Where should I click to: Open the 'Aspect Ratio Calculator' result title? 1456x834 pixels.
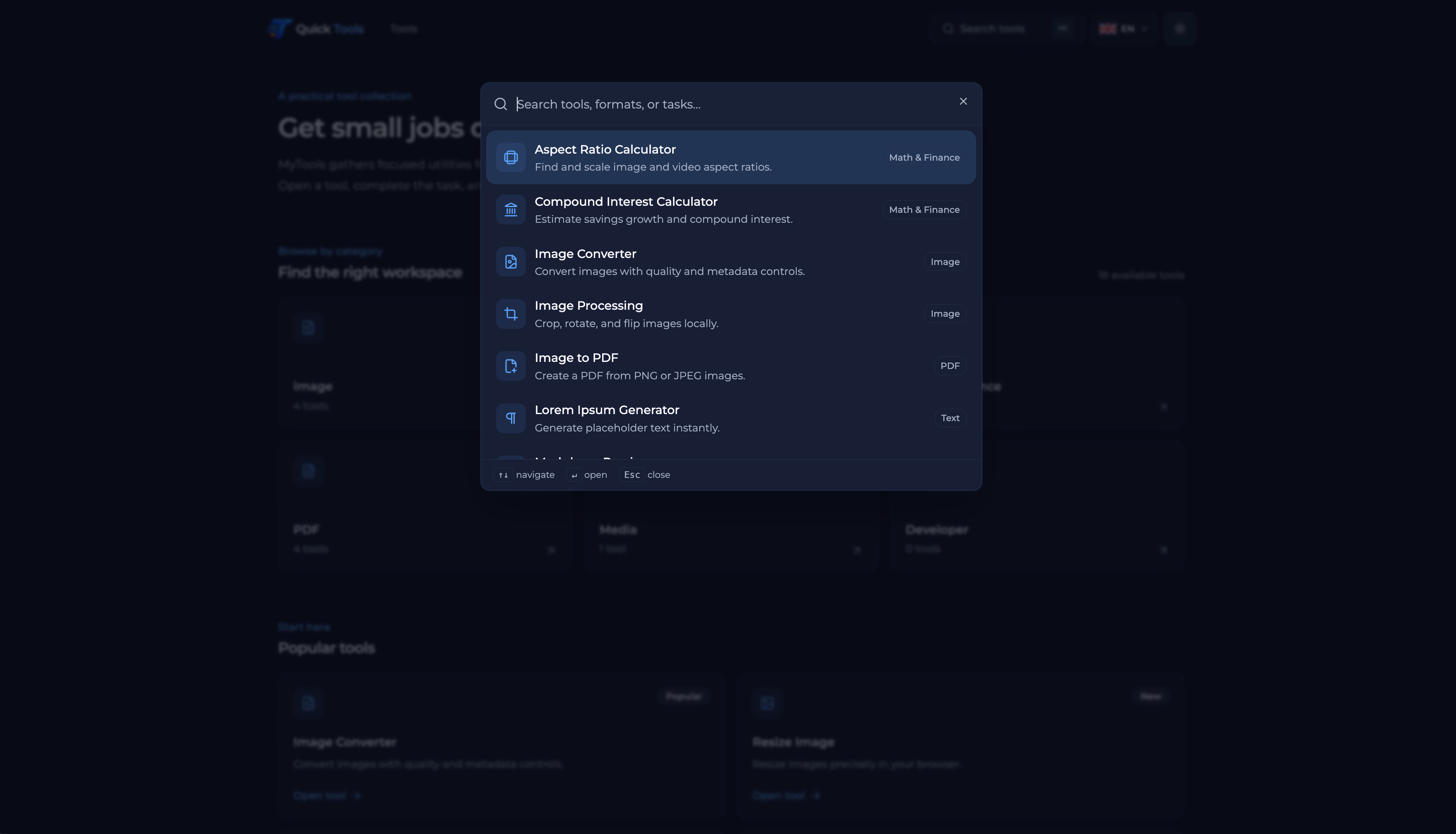pos(605,149)
